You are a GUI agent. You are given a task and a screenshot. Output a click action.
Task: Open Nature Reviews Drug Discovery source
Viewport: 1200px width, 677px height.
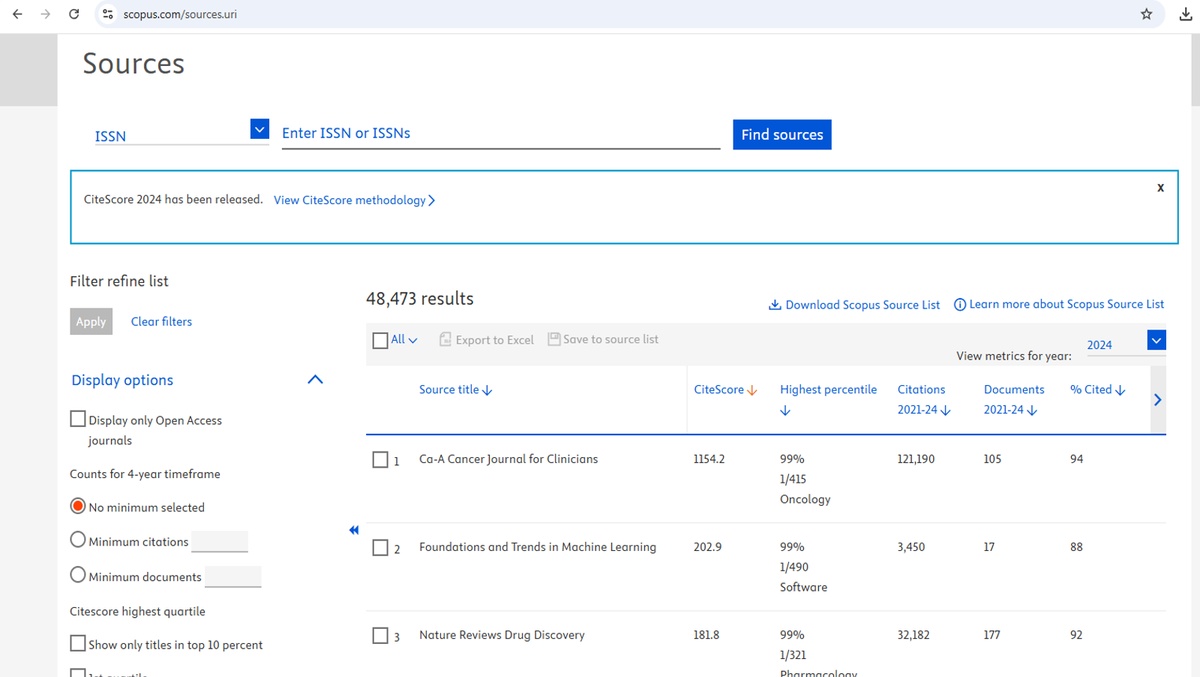502,635
